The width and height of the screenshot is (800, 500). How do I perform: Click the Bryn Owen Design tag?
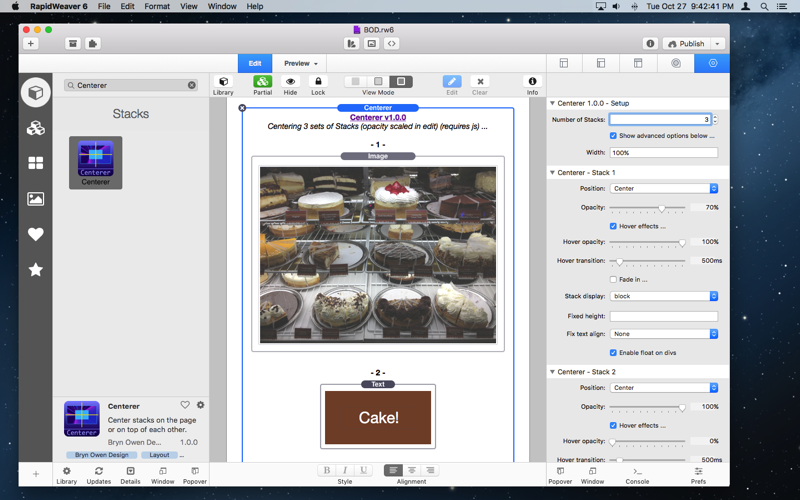102,455
